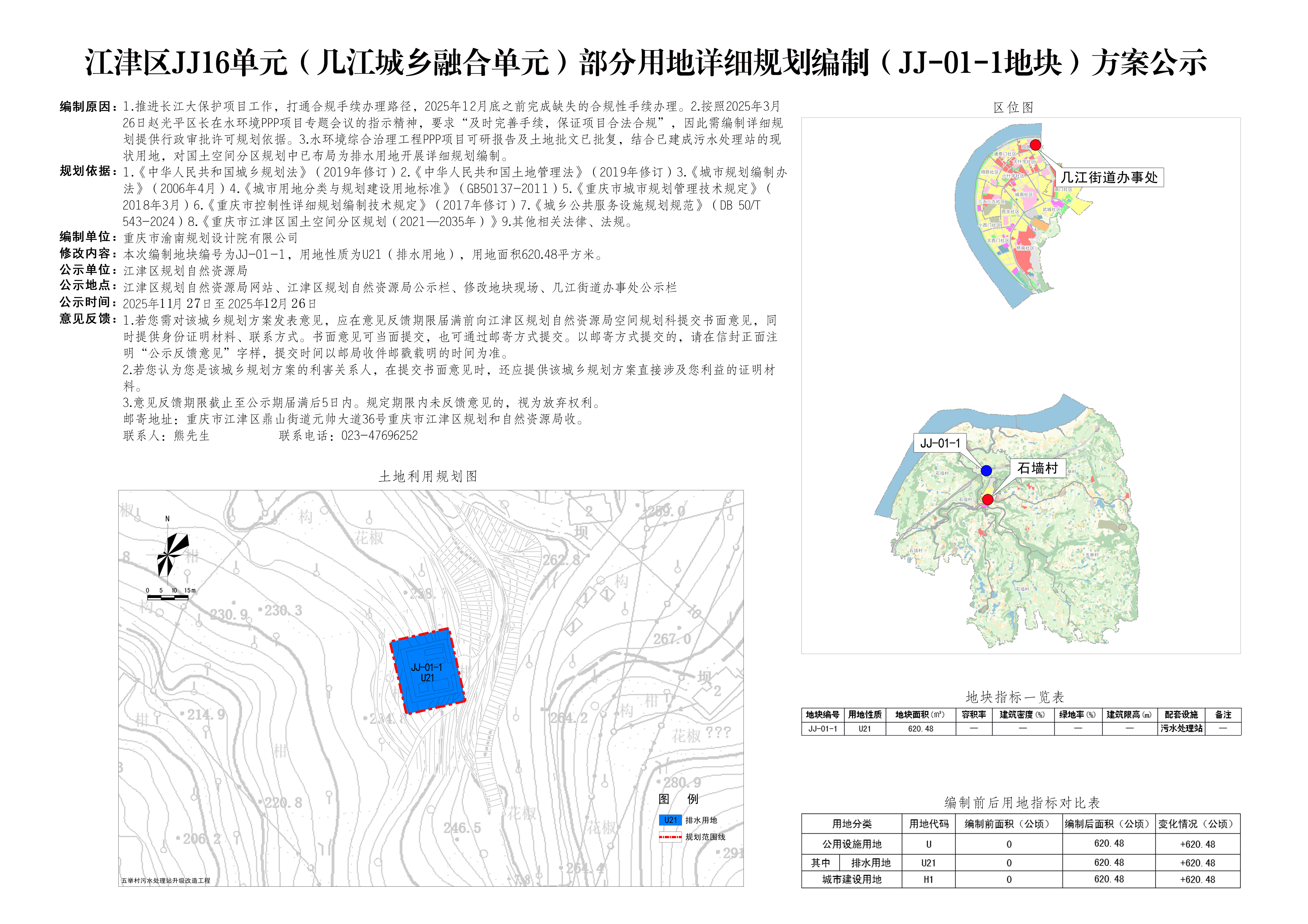Click the 污水处理站 cell in the indicator table
The height and width of the screenshot is (924, 1308).
point(1182,729)
